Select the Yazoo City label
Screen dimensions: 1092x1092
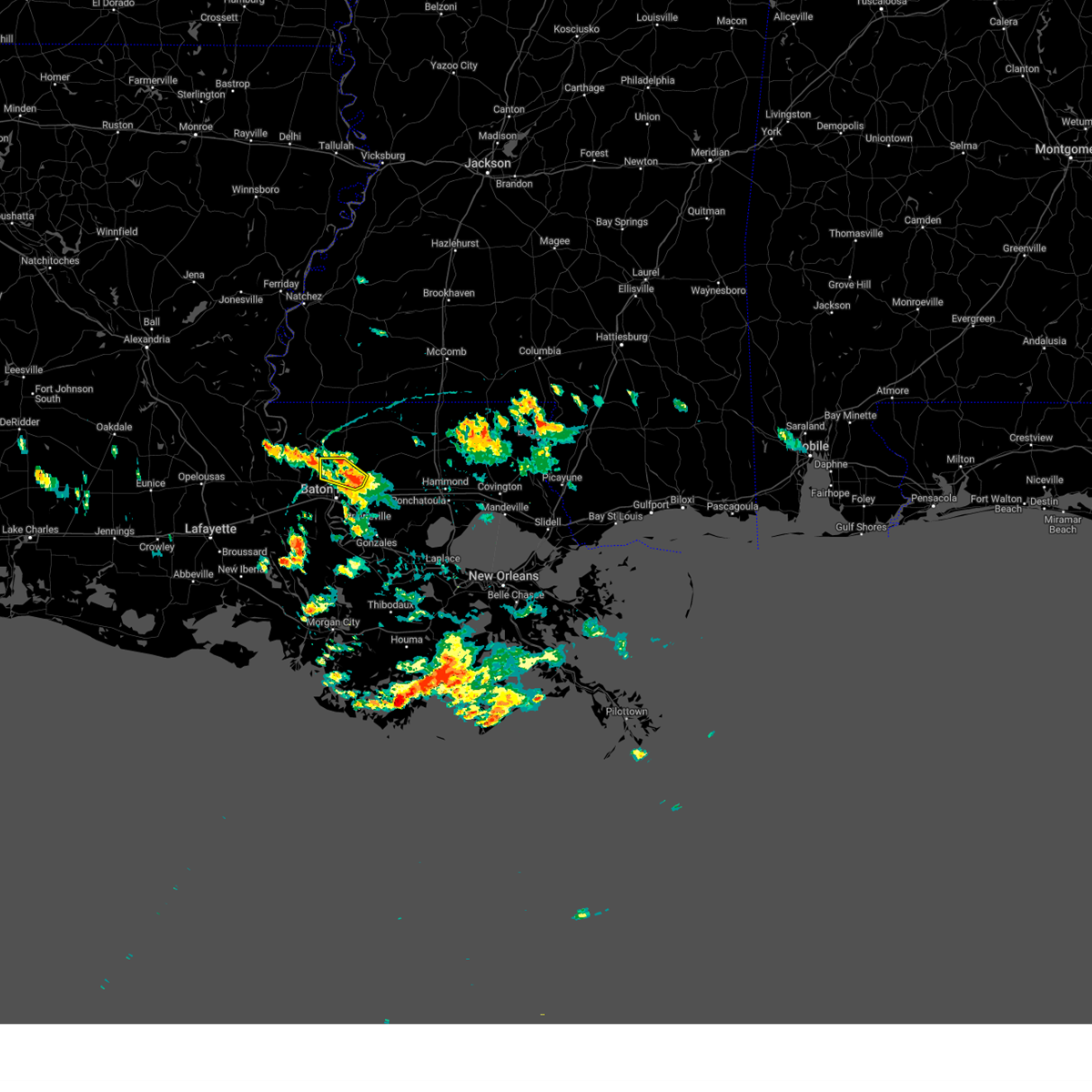click(x=454, y=66)
